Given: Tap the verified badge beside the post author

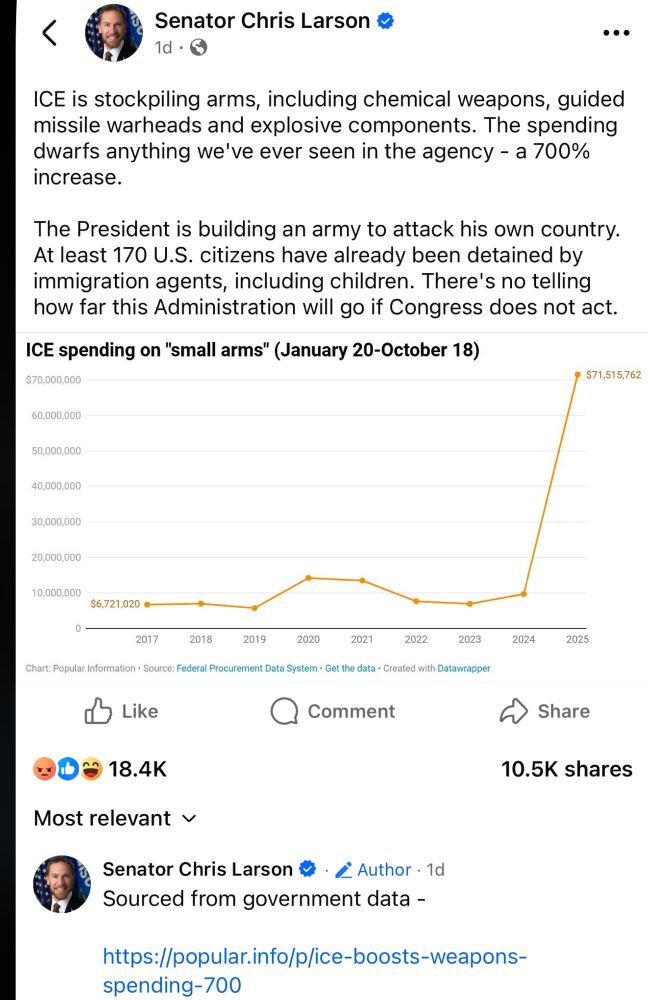Looking at the screenshot, I should pos(385,21).
